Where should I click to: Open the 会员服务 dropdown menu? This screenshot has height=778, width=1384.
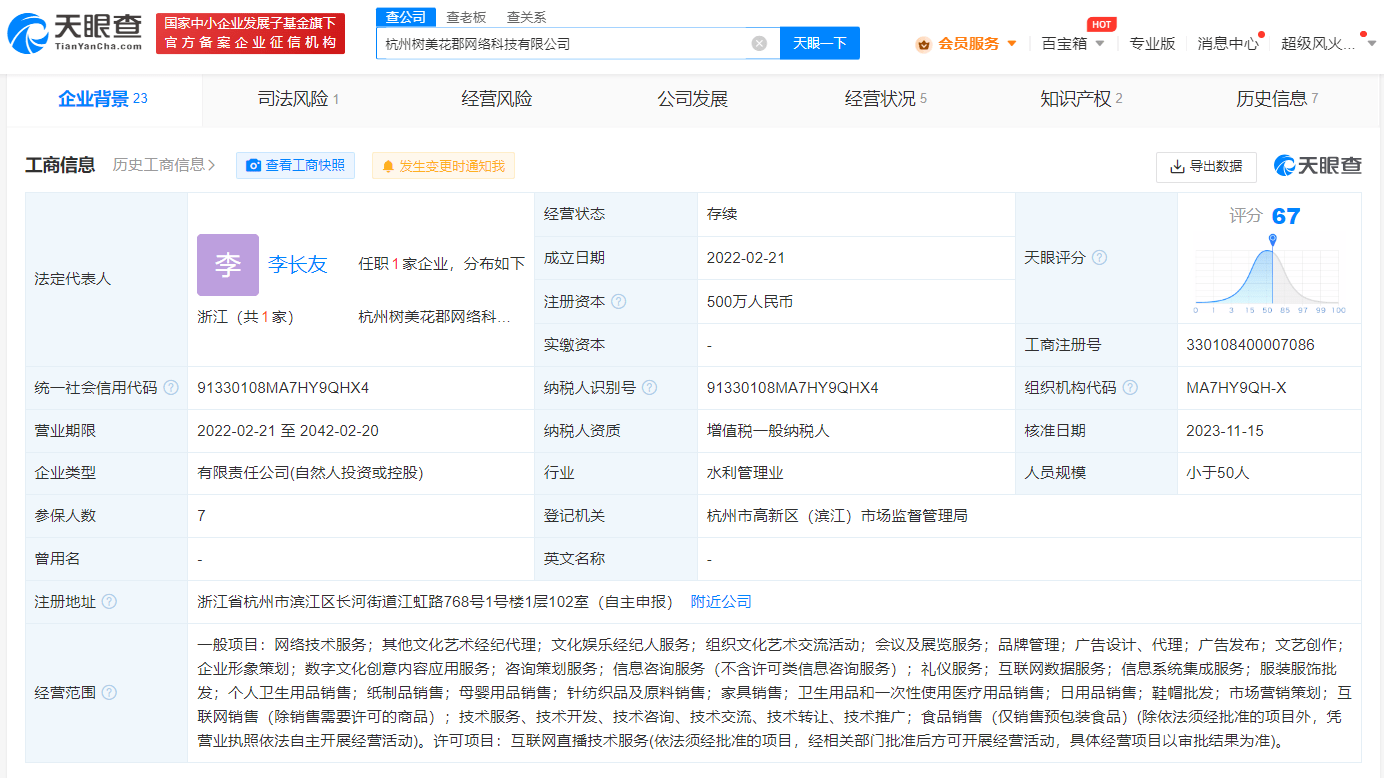pos(968,43)
